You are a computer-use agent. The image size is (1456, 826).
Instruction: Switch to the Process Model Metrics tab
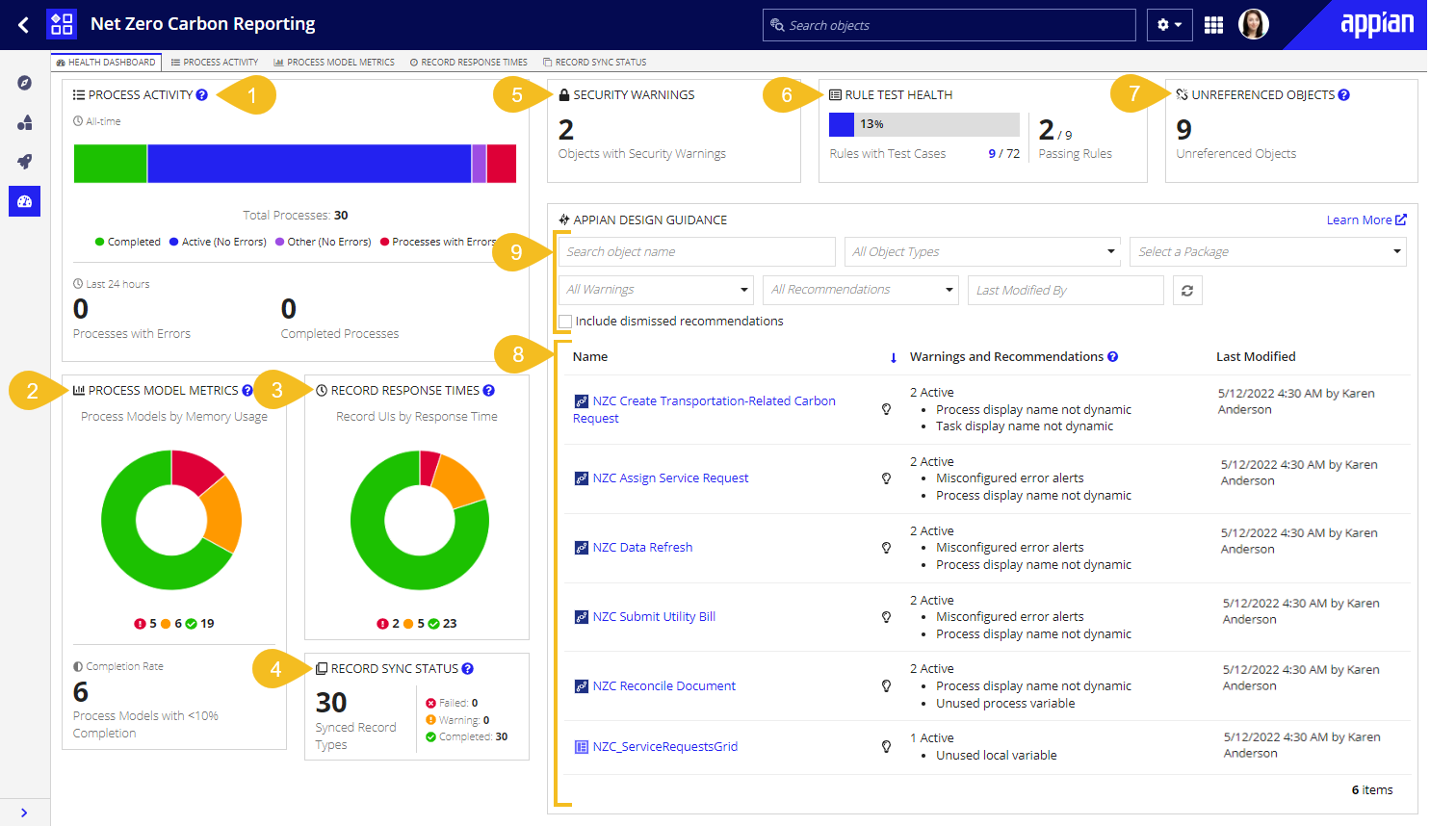[334, 62]
